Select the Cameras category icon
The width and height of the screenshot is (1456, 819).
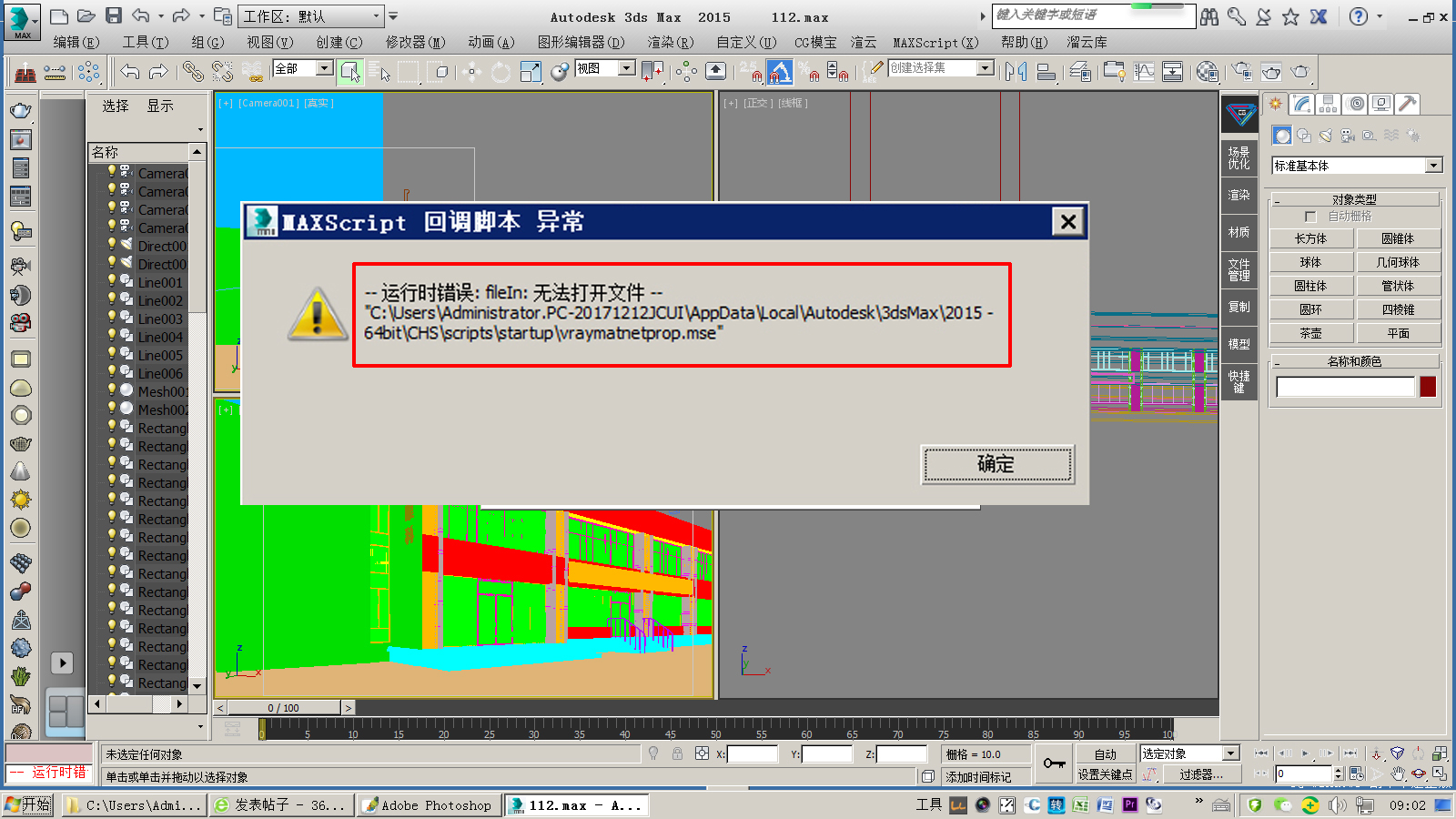pos(1348,136)
